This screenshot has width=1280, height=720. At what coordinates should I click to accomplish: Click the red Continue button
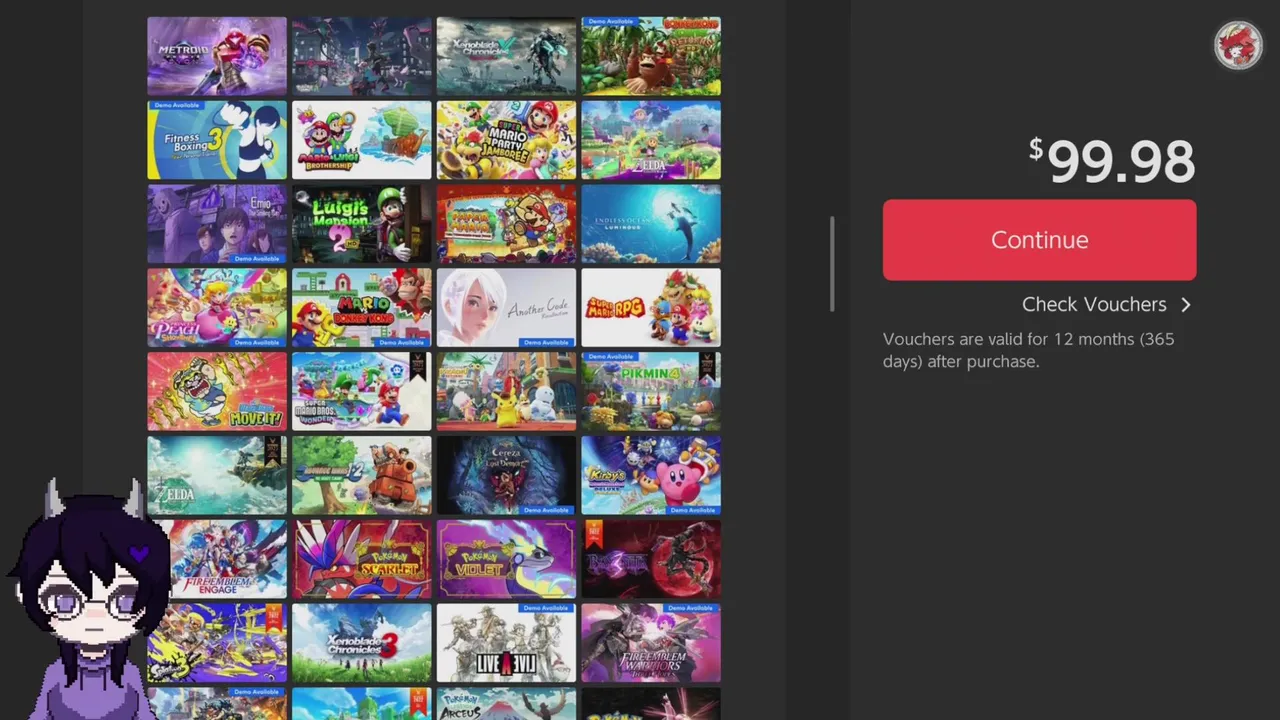coord(1039,240)
